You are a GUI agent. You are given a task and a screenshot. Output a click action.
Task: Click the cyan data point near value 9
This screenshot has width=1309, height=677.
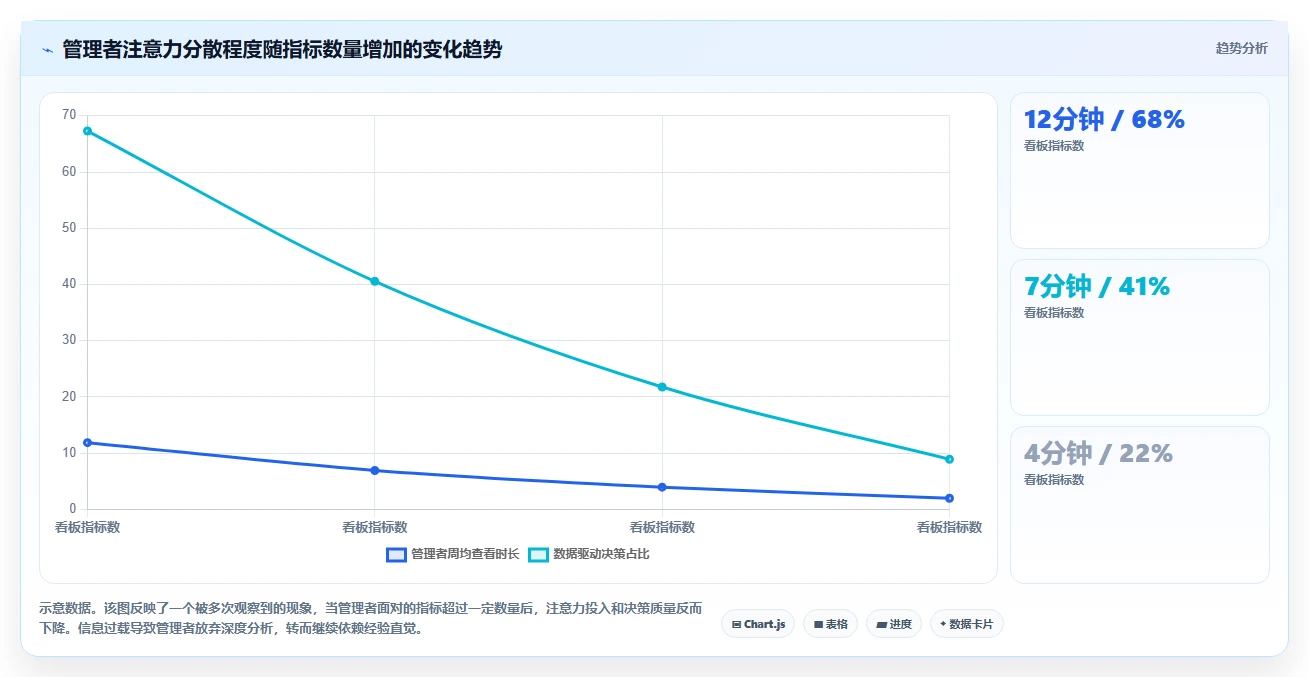click(949, 459)
